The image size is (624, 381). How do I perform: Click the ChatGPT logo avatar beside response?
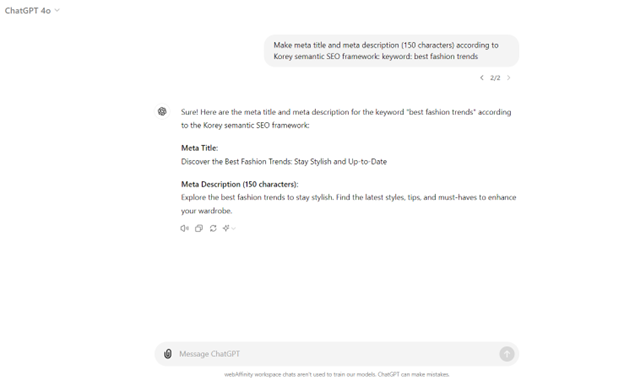tap(162, 111)
